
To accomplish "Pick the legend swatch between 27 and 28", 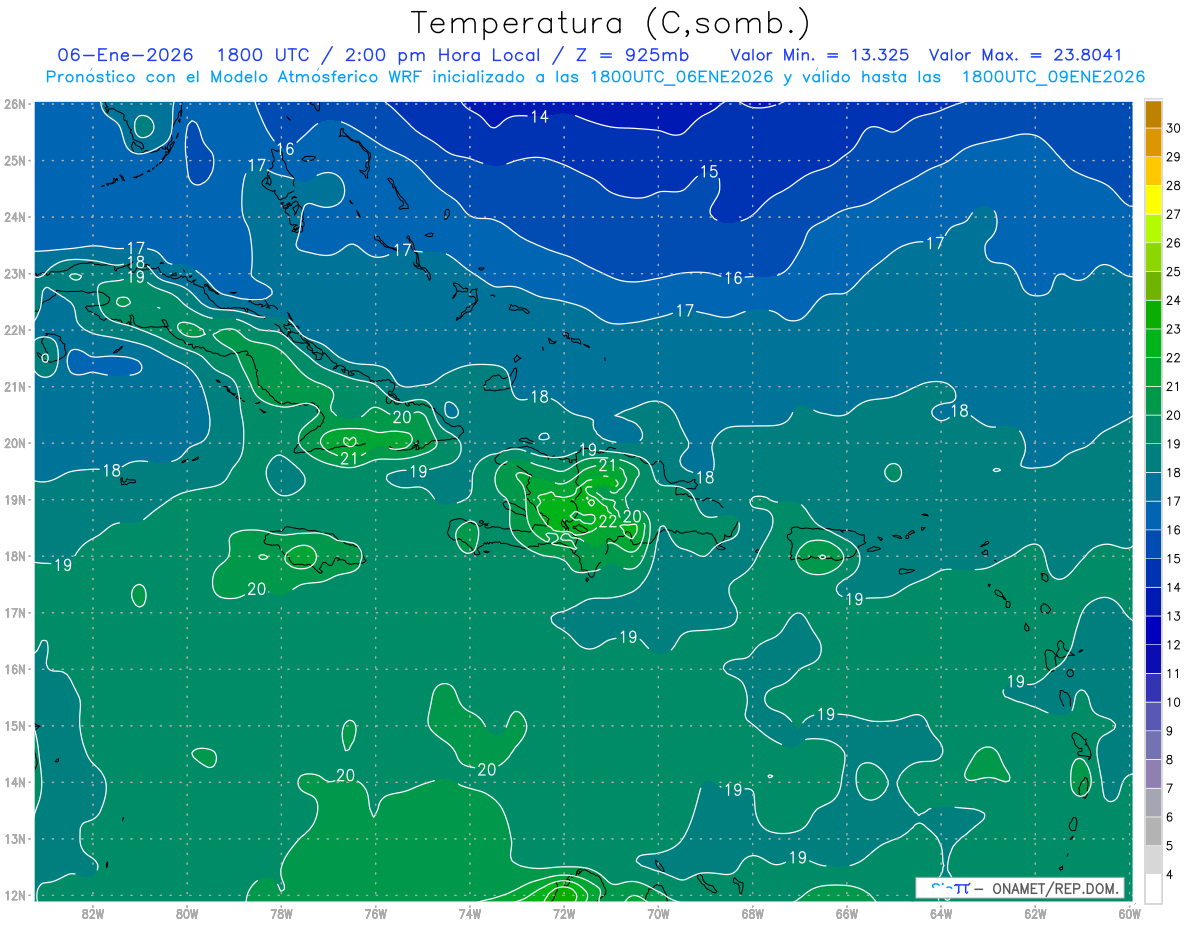I will tap(1153, 200).
